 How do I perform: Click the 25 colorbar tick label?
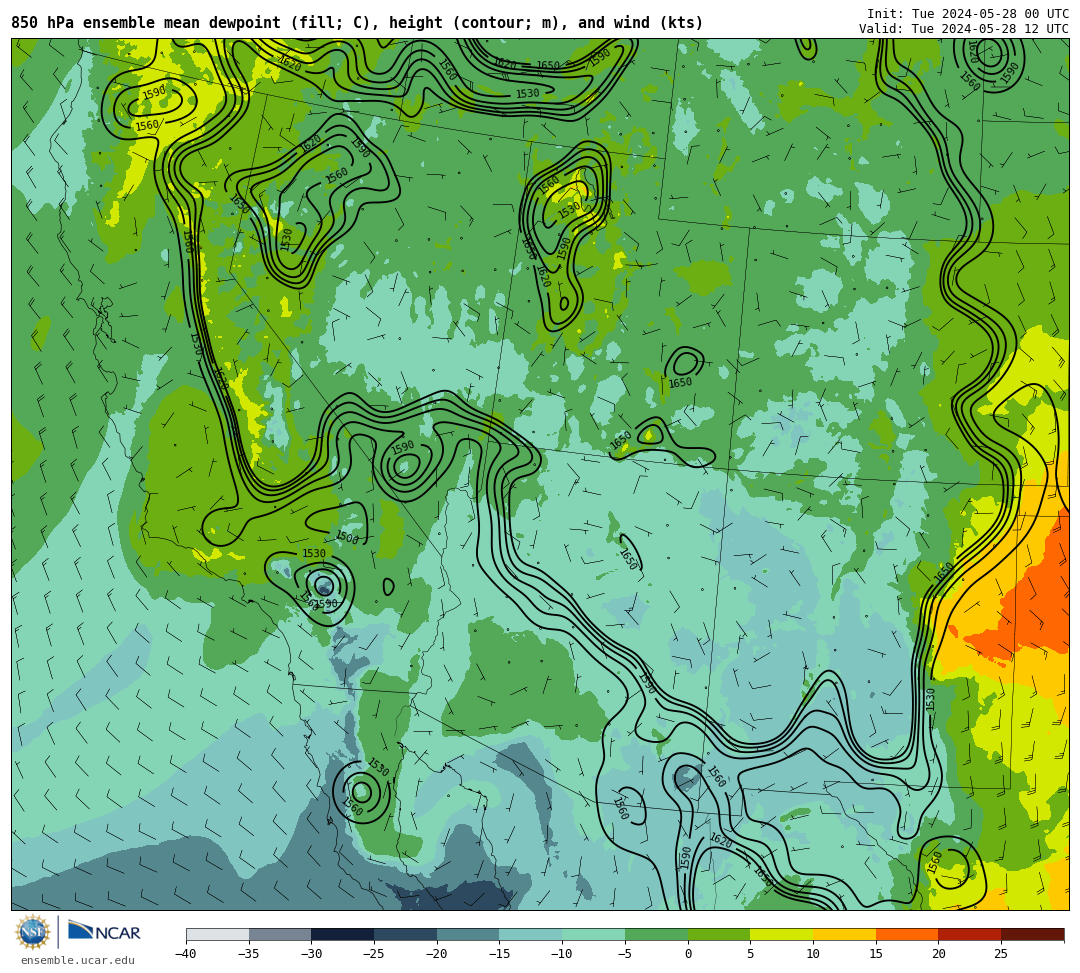click(1001, 954)
